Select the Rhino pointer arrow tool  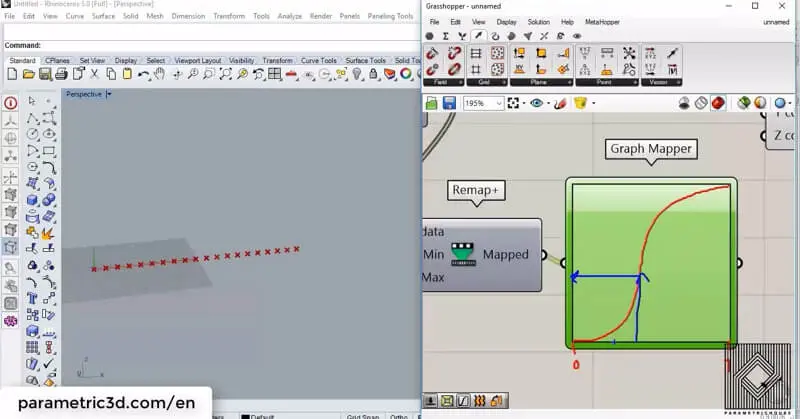coord(32,101)
